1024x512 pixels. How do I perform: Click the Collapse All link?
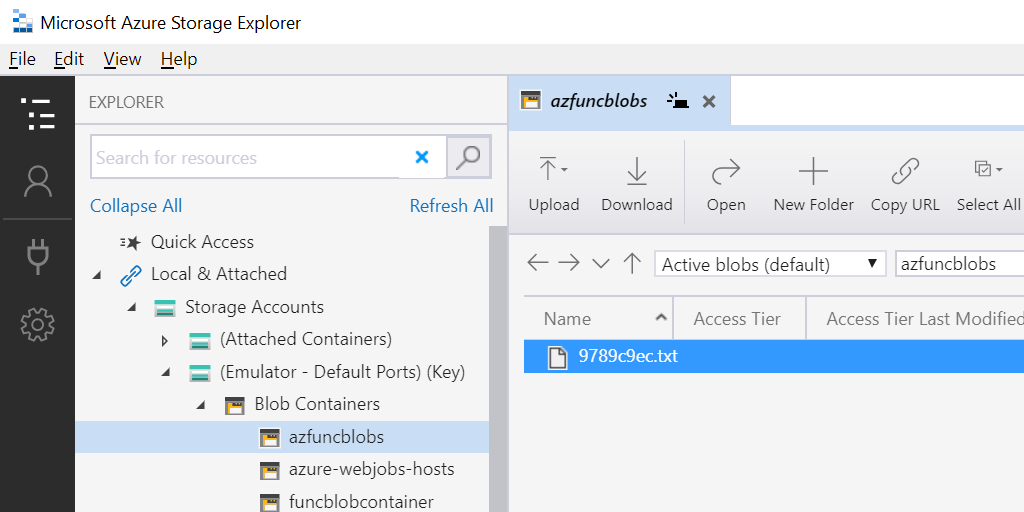136,206
